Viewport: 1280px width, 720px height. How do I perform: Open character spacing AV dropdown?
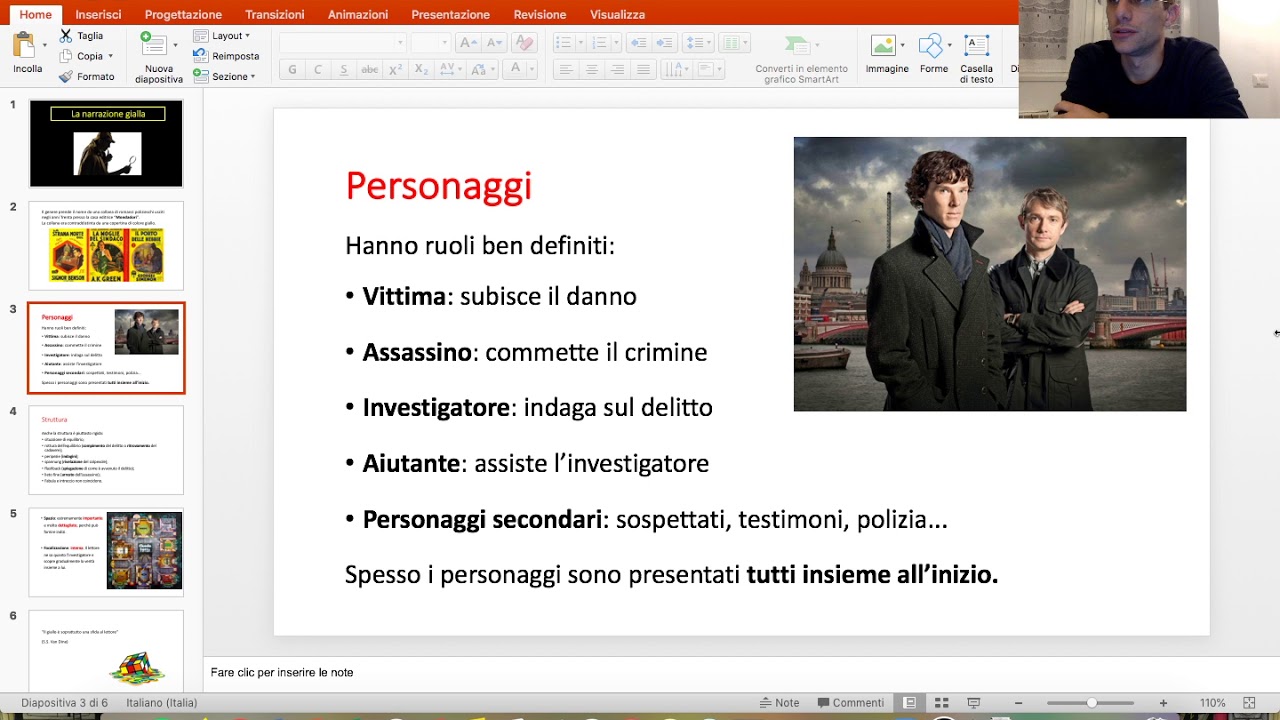coord(450,70)
